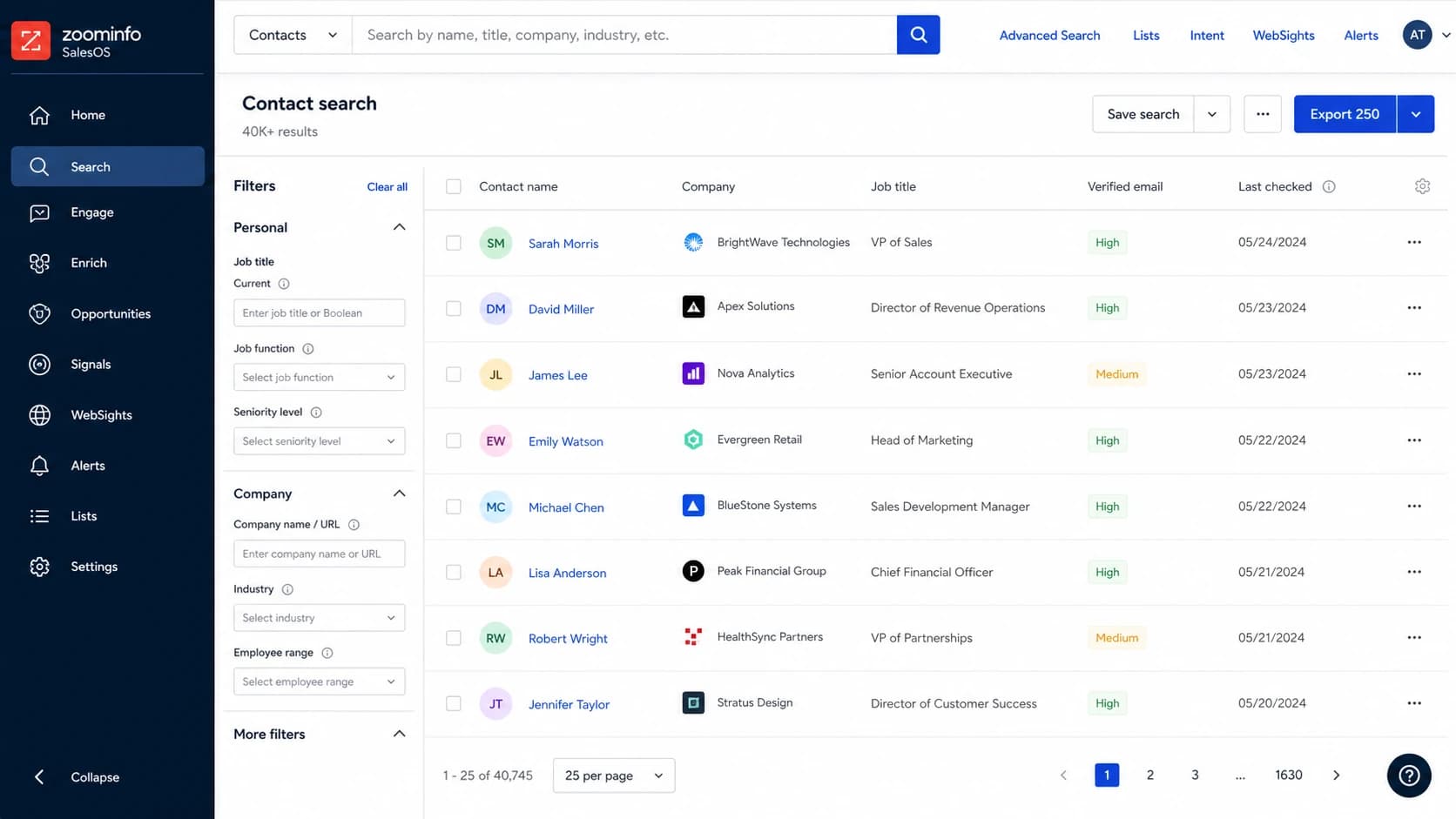The height and width of the screenshot is (819, 1456).
Task: Open the Select seniority level dropdown
Action: pos(319,441)
